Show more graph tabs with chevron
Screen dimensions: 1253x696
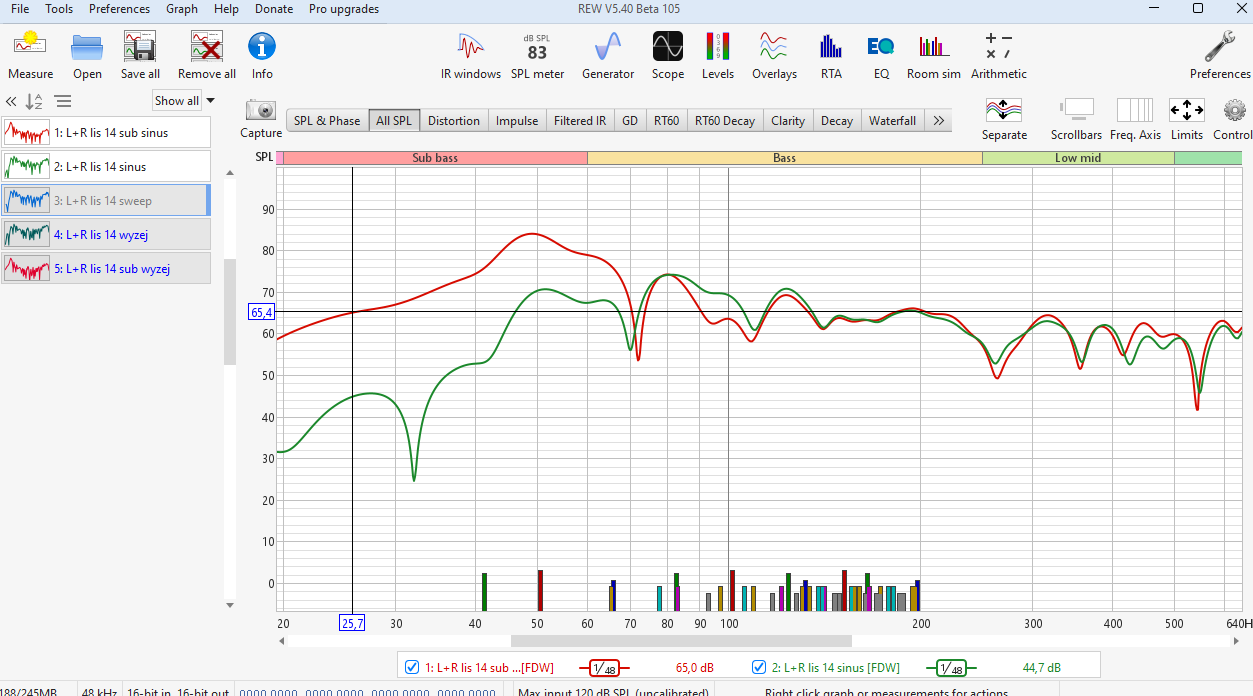(x=938, y=121)
